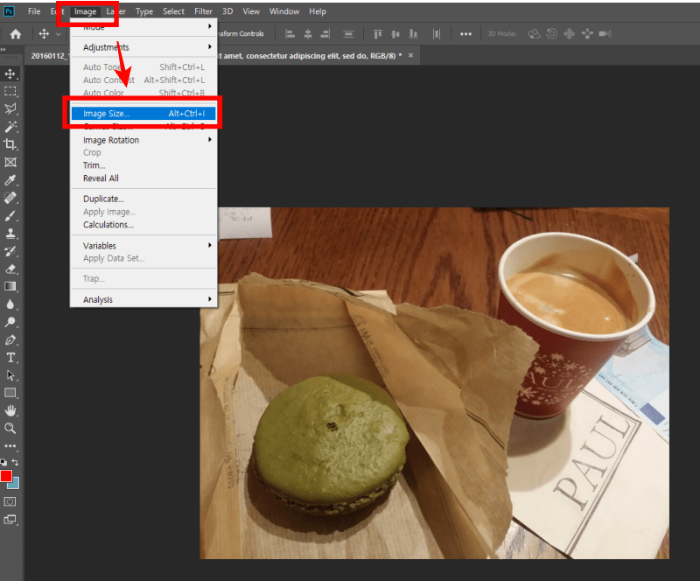Choose Image Size from the Image menu
700x581 pixels.
[143, 113]
